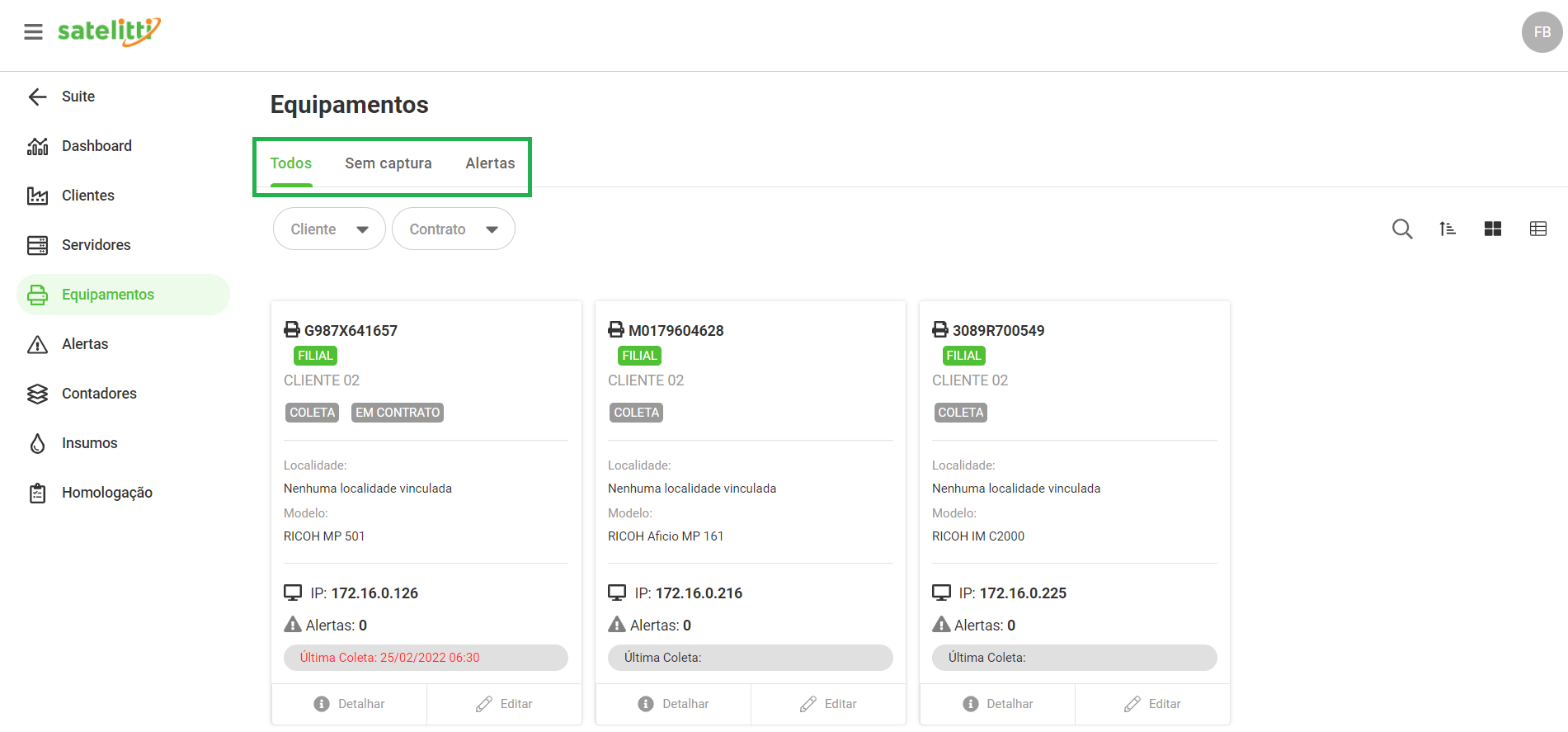Screen dimensions: 1568x732
Task: Open Detalhar for 3089R700549
Action: pos(997,704)
